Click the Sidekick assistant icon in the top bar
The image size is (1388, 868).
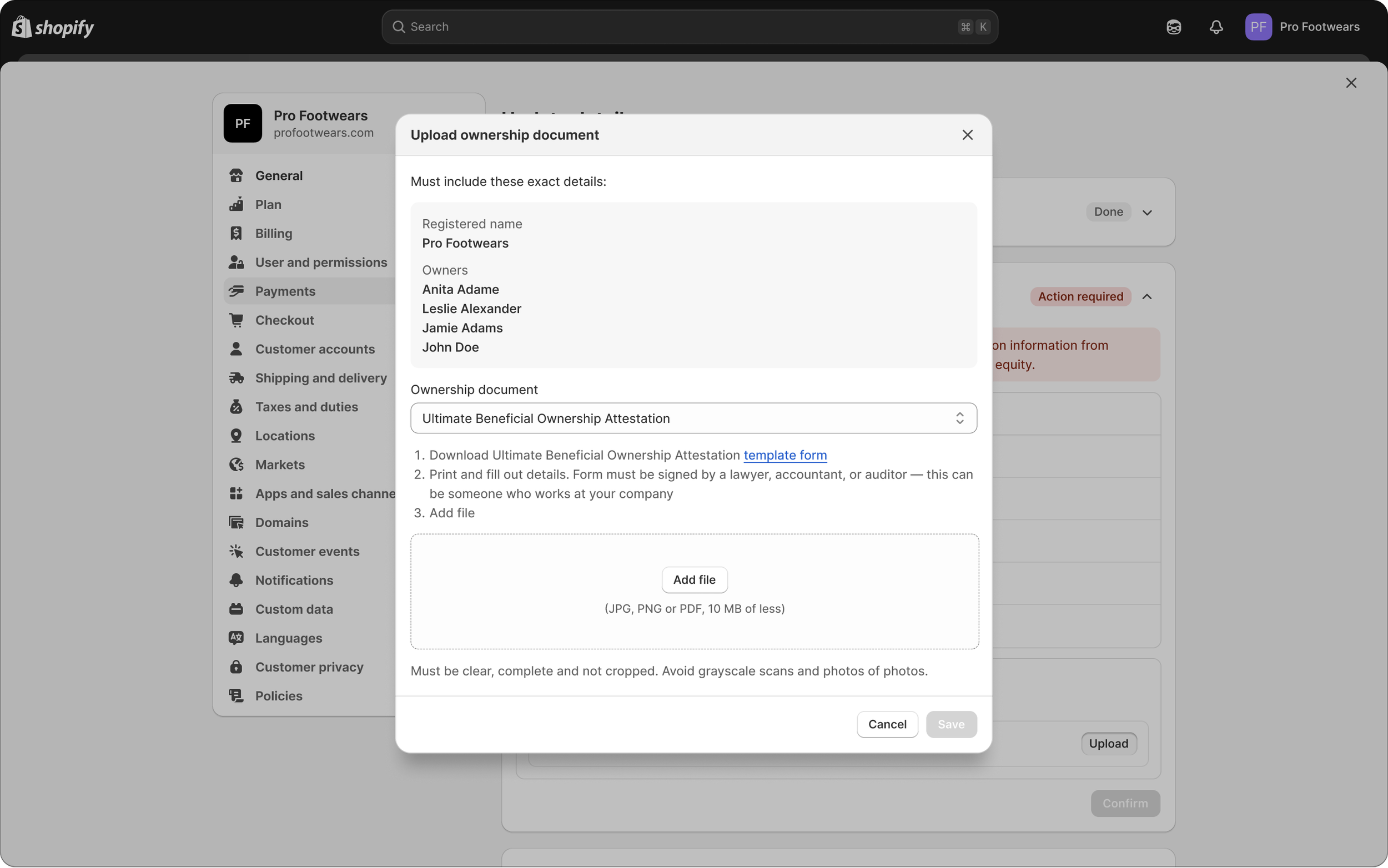[1173, 27]
